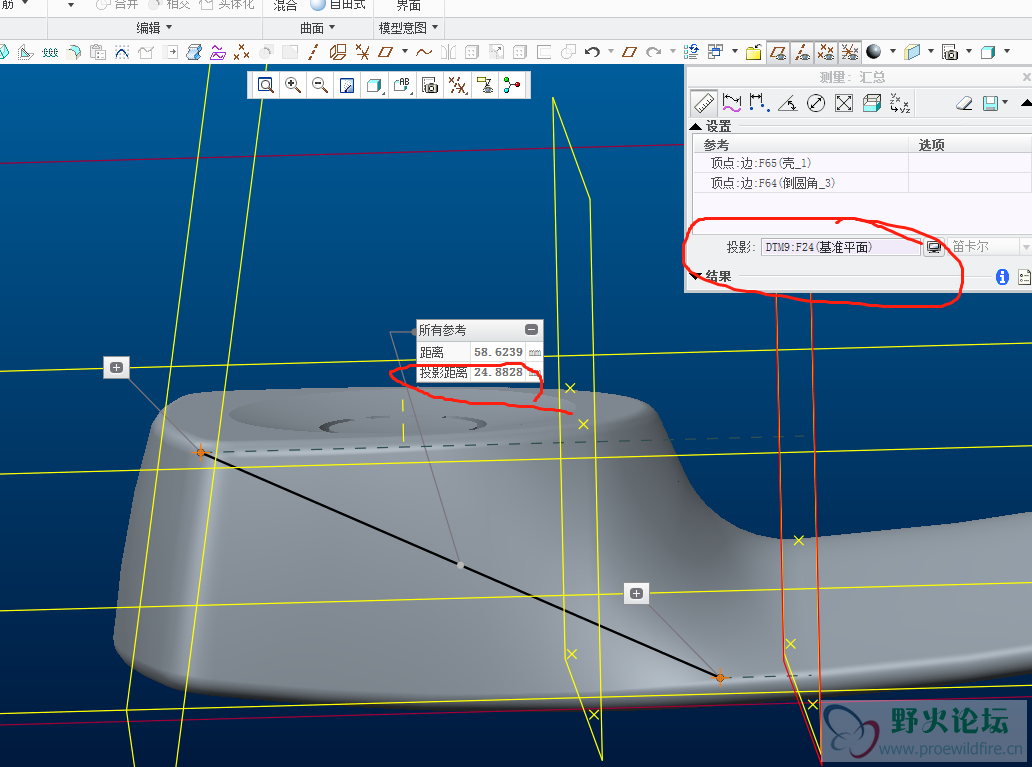Click the coordinate system icon
This screenshot has width=1032, height=767.
[362, 52]
